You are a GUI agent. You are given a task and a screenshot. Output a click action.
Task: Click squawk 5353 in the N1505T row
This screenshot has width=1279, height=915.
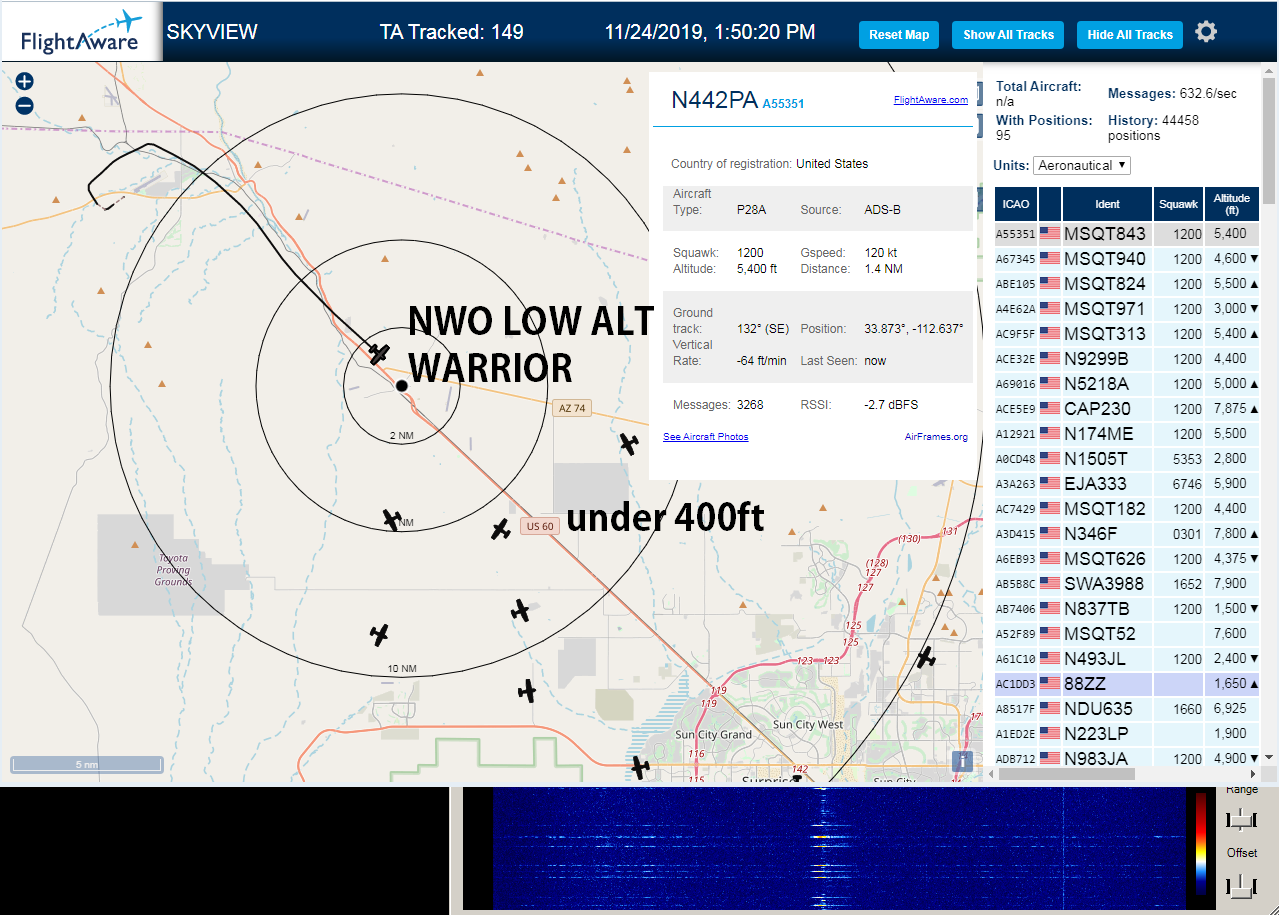pyautogui.click(x=1187, y=459)
